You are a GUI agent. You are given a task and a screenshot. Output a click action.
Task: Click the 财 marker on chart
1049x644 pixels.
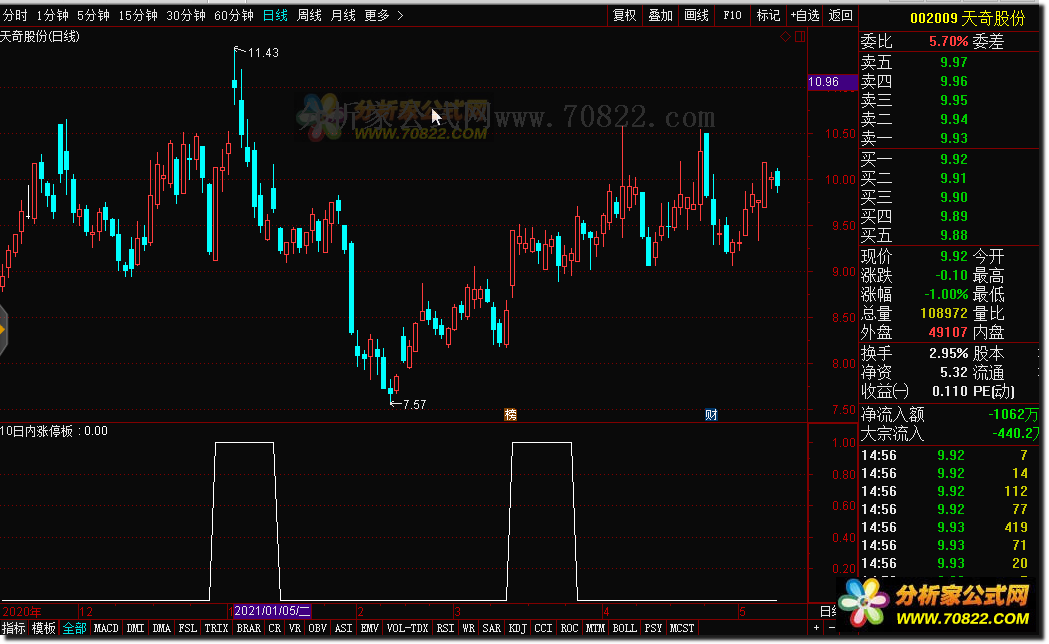pos(711,415)
